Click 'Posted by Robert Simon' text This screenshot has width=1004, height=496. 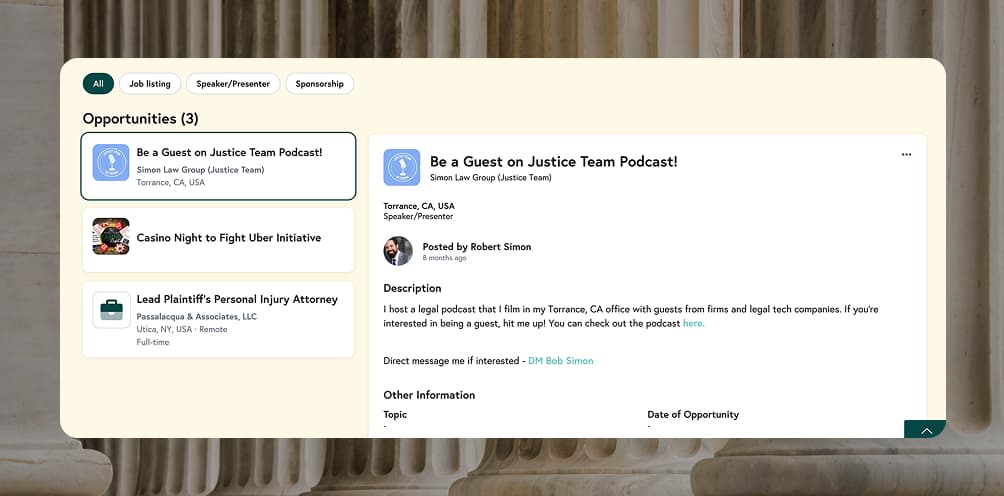point(476,246)
